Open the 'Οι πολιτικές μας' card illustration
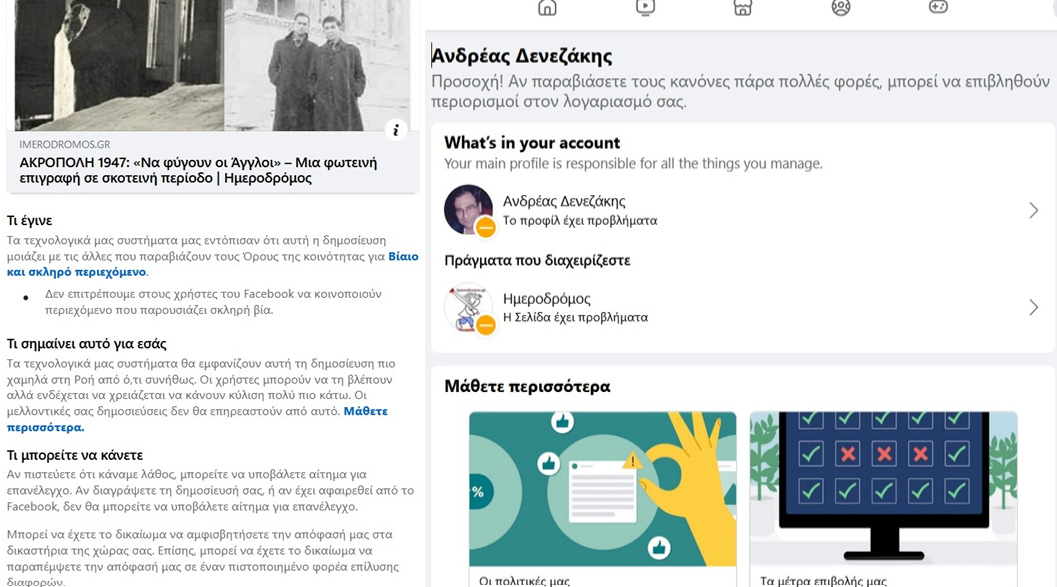This screenshot has width=1057, height=587. [603, 489]
